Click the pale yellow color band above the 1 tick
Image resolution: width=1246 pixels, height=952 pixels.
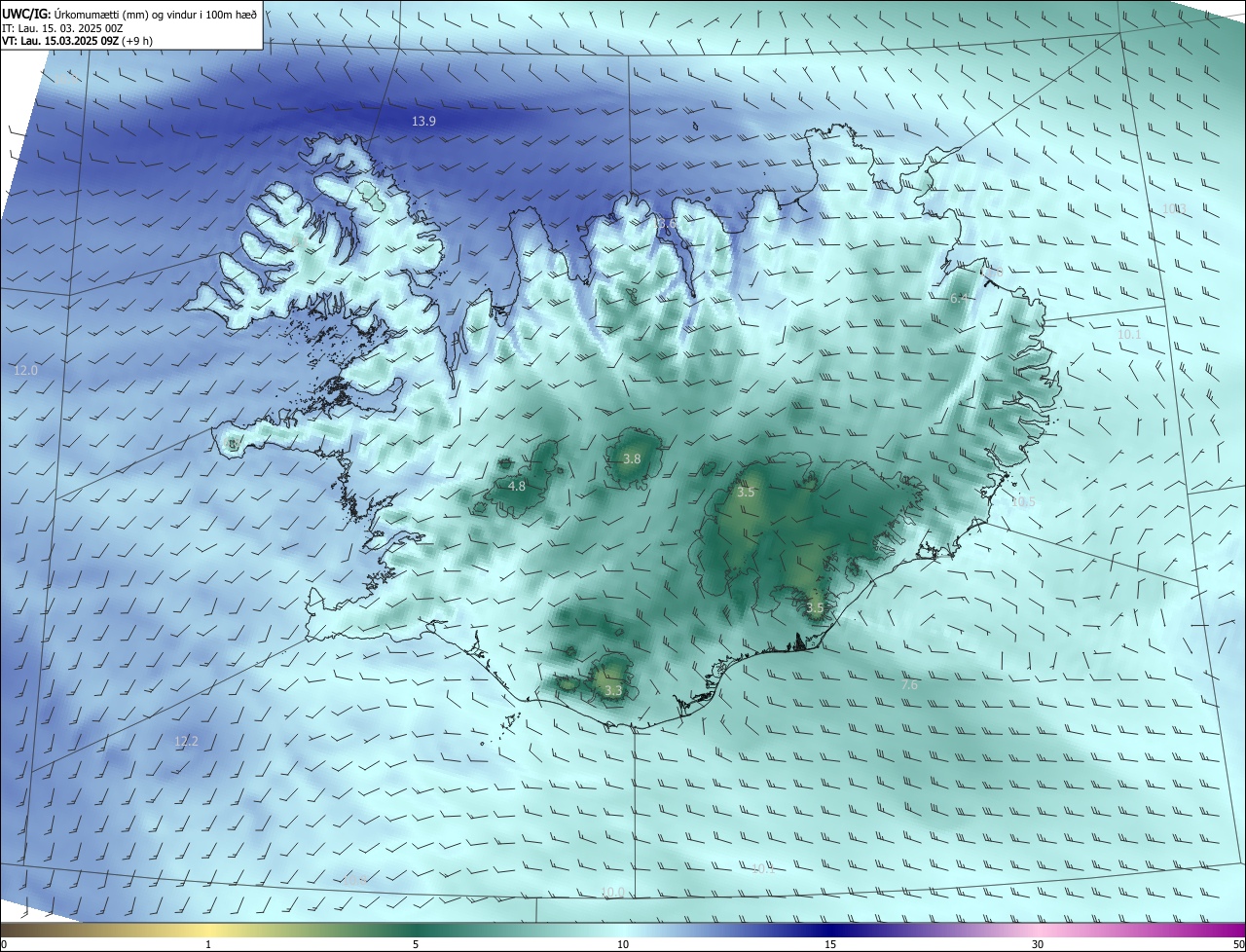(x=208, y=930)
